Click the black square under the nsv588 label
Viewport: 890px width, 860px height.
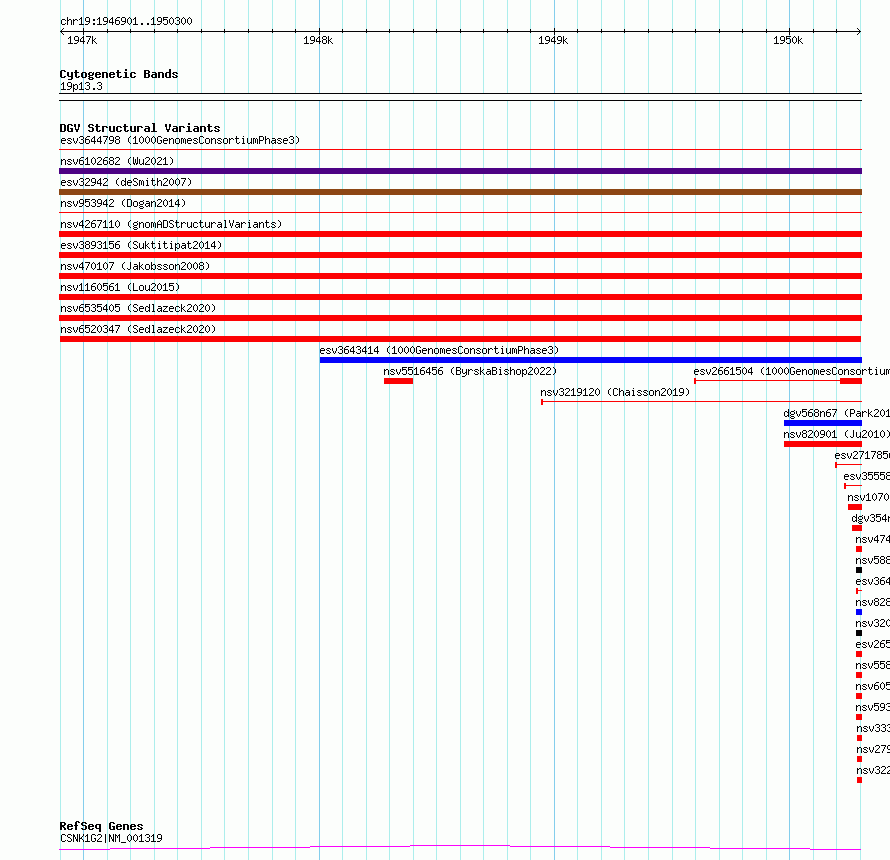(859, 570)
